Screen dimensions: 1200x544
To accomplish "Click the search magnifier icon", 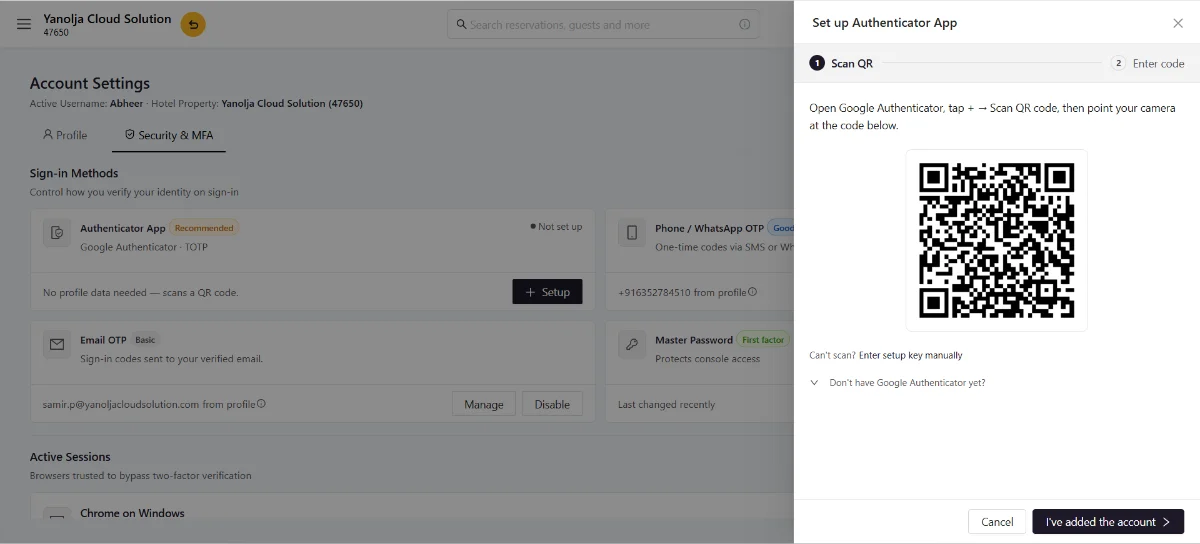I will point(460,24).
